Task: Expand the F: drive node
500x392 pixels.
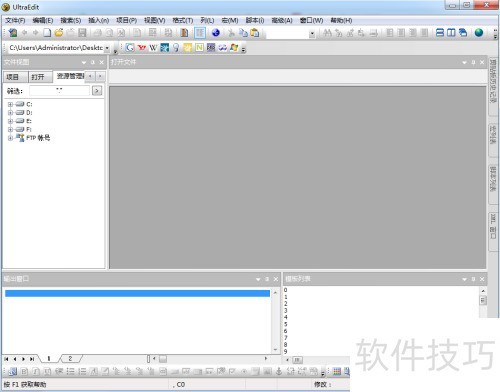Action: [x=10, y=129]
